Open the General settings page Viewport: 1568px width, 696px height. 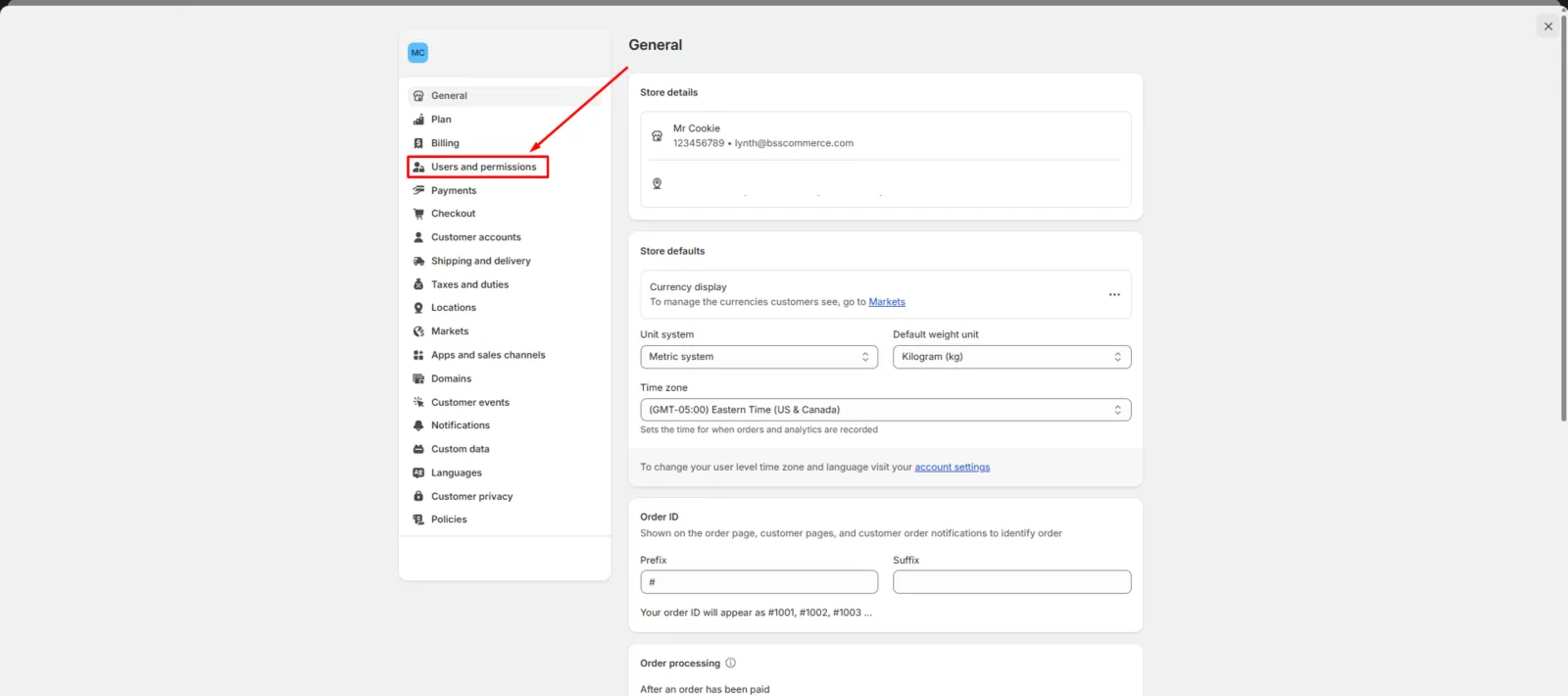pyautogui.click(x=505, y=96)
